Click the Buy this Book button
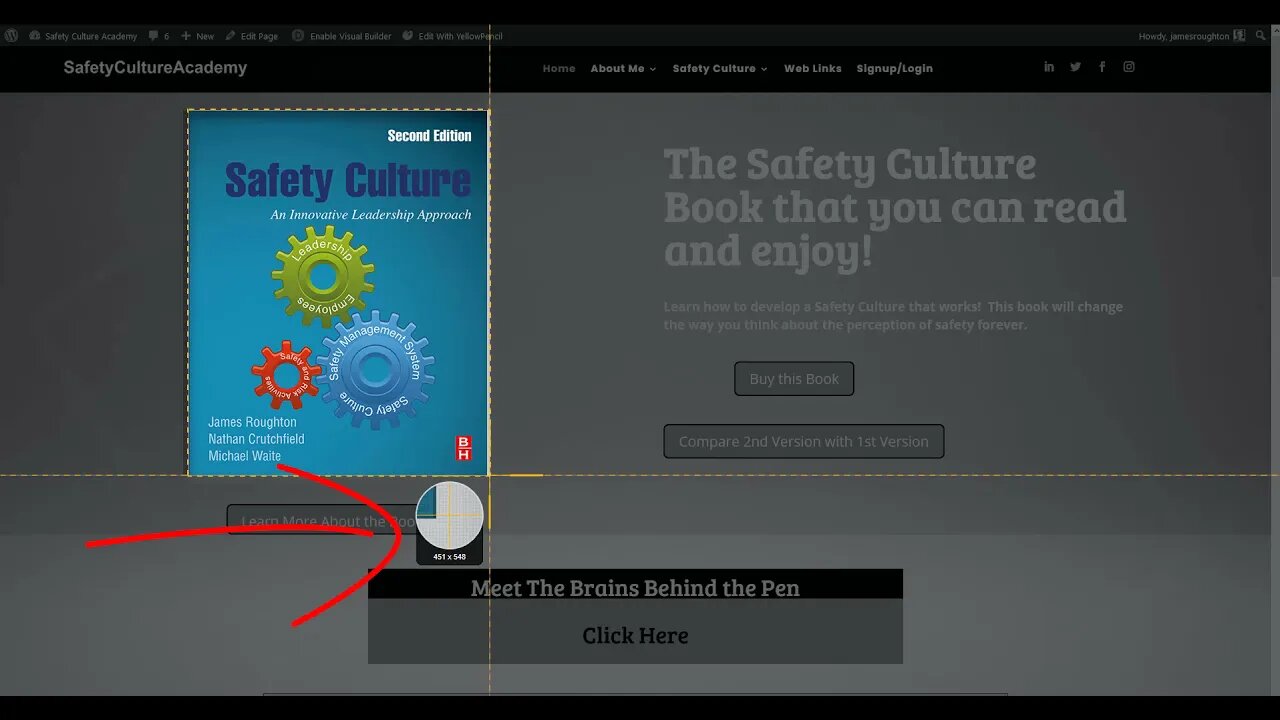1280x720 pixels. [794, 379]
